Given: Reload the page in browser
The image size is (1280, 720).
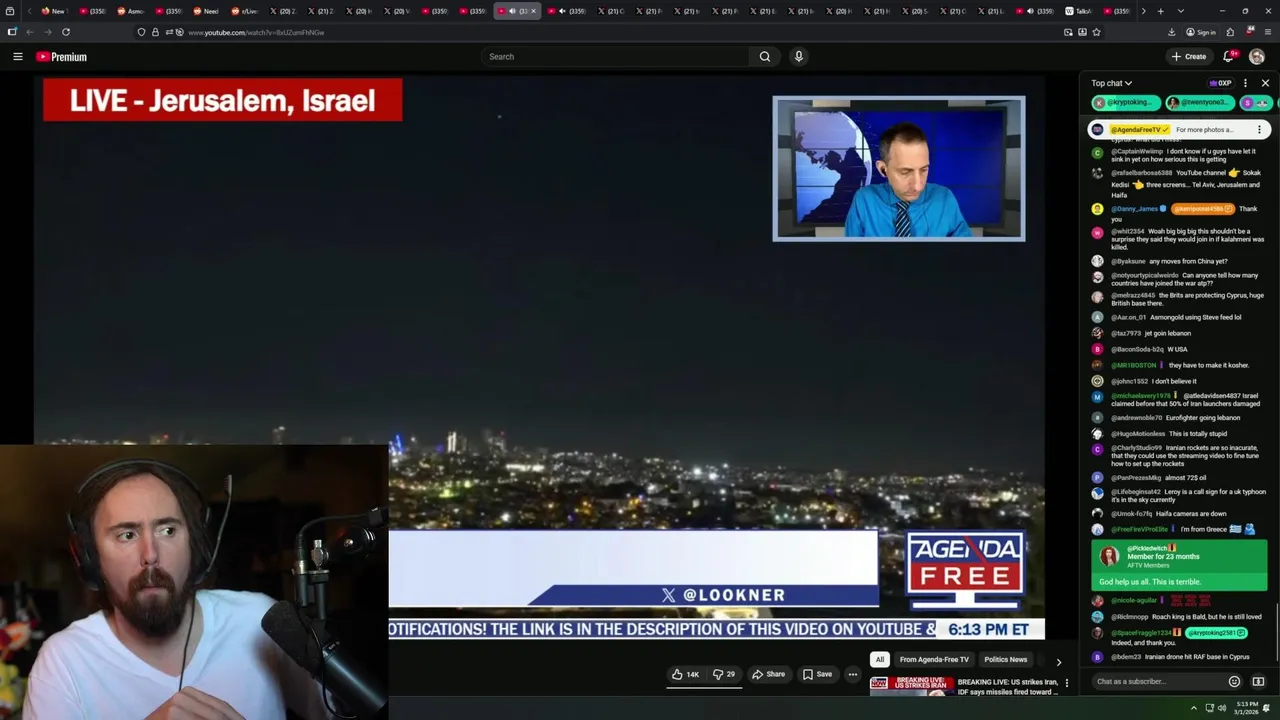Looking at the screenshot, I should click(x=66, y=32).
